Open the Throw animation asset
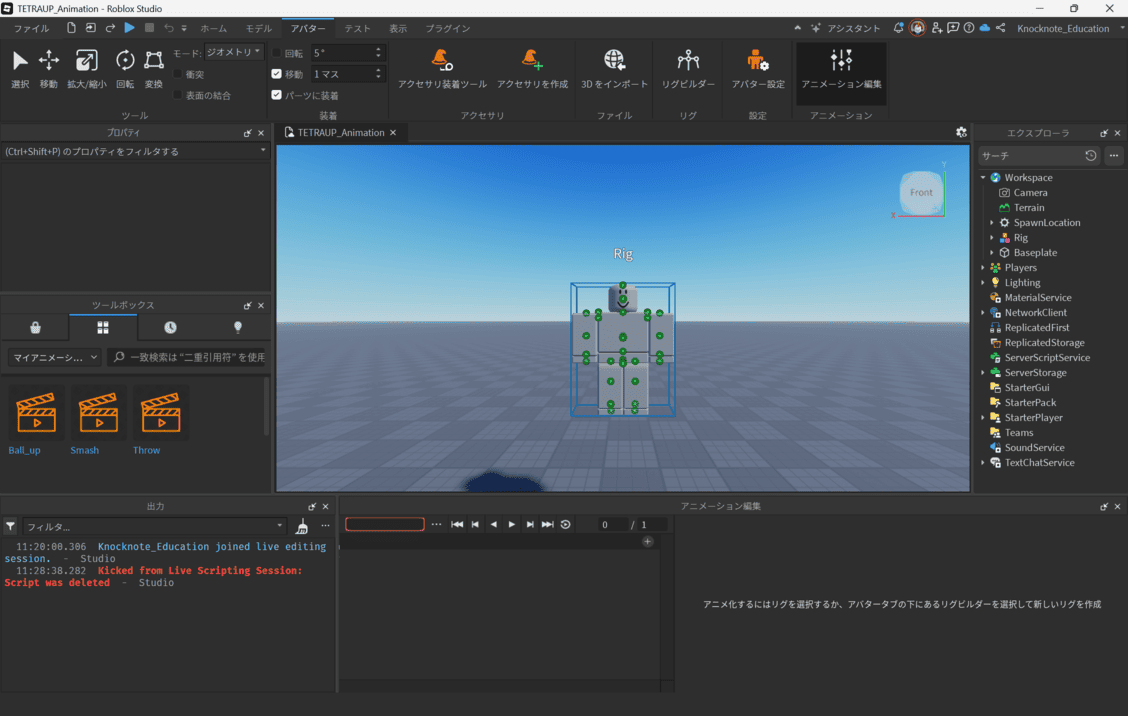 pos(160,421)
